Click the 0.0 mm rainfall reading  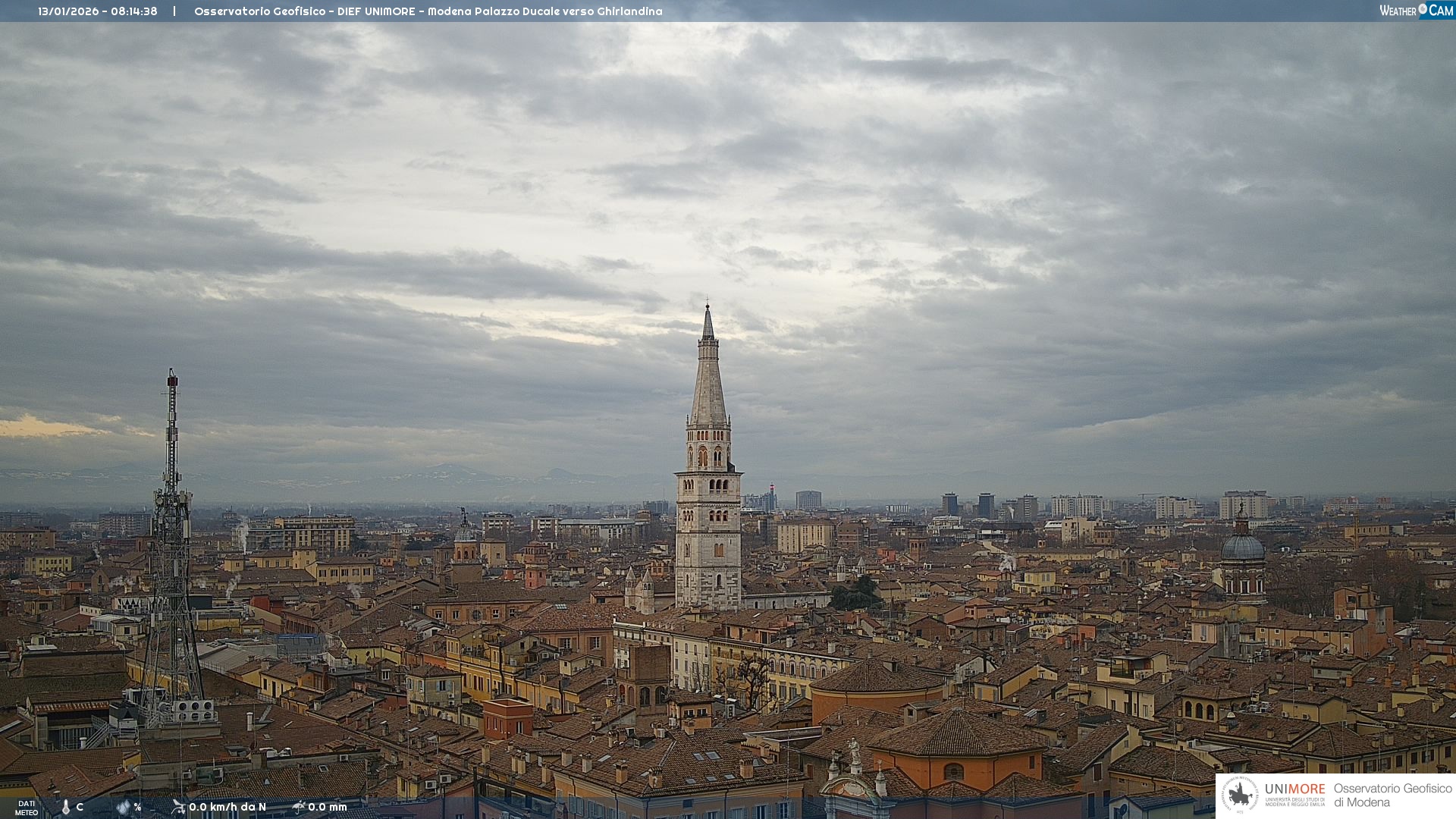click(328, 807)
